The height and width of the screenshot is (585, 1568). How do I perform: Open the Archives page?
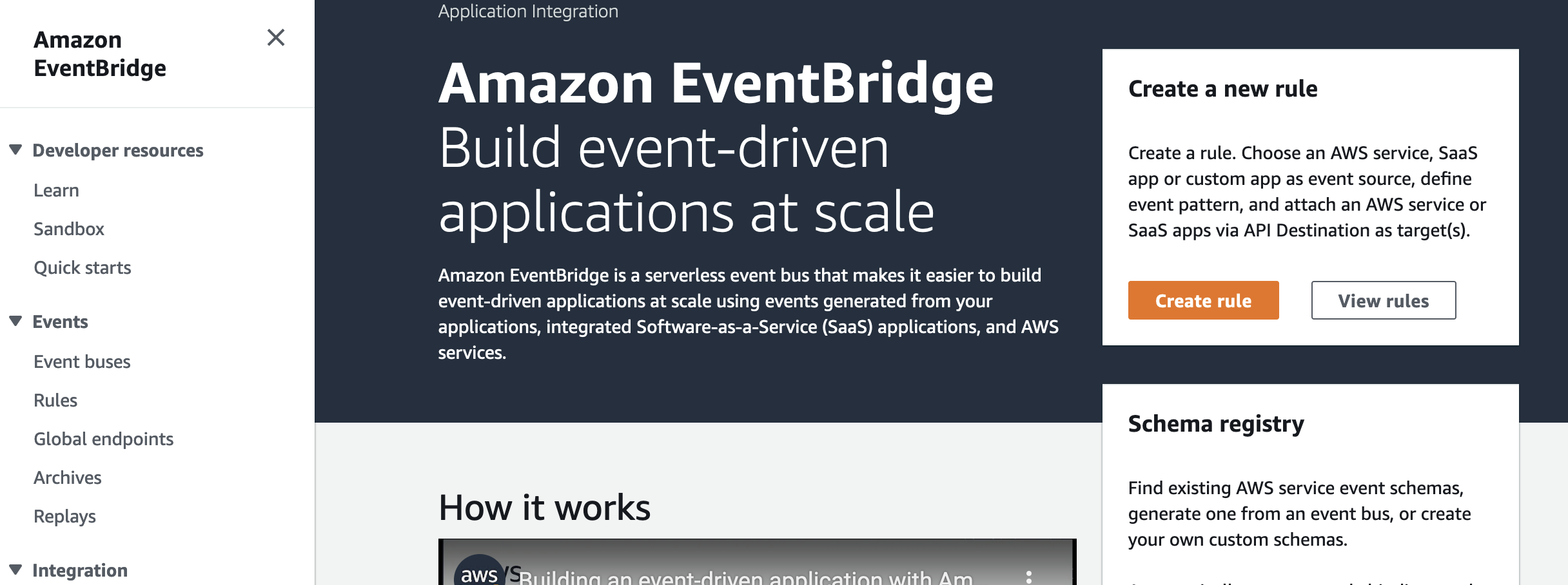pyautogui.click(x=68, y=477)
